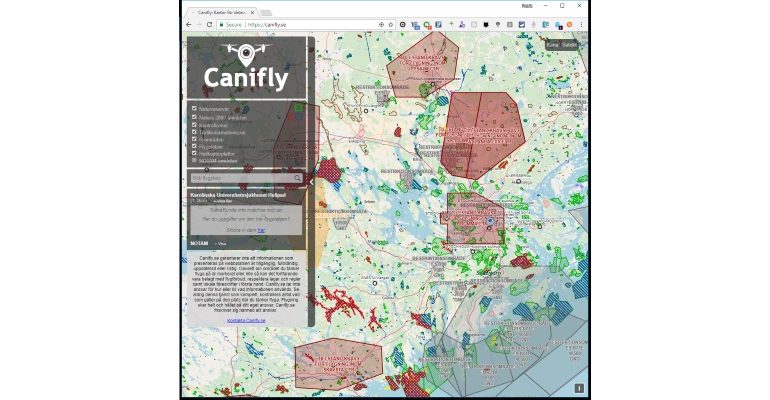
Task: Close the Canifly browser tab
Action: pyautogui.click(x=252, y=12)
